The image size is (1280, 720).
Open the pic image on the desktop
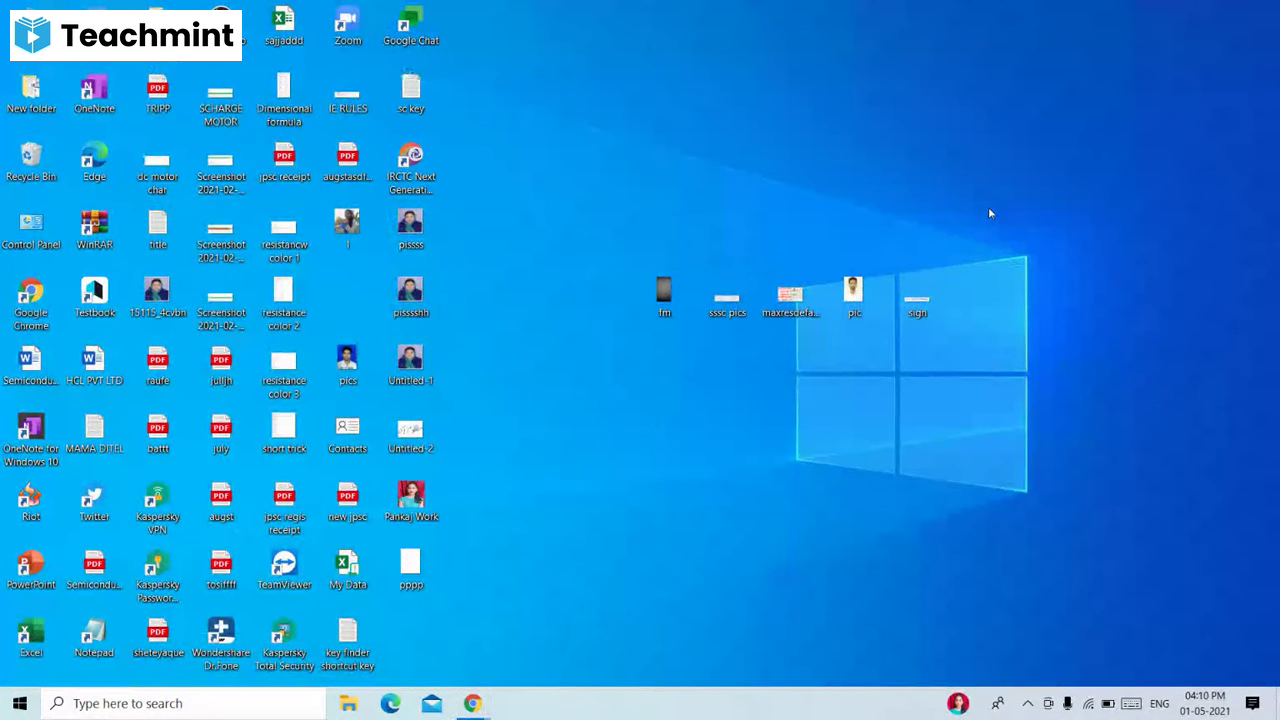point(853,298)
